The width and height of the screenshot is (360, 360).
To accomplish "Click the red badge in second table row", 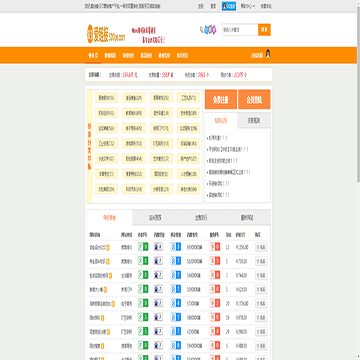I will pos(215,261).
